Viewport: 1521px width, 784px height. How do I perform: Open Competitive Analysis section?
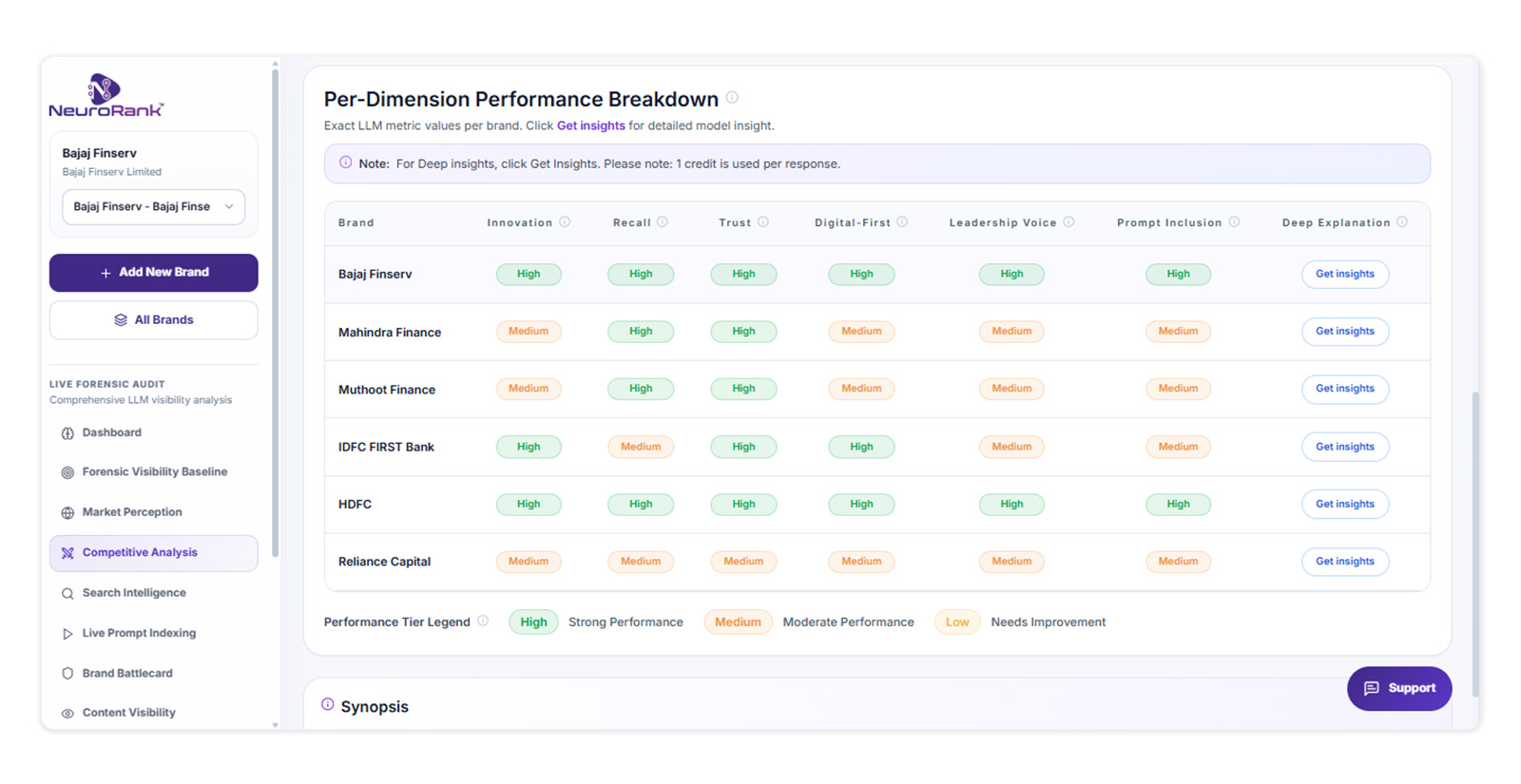[153, 553]
